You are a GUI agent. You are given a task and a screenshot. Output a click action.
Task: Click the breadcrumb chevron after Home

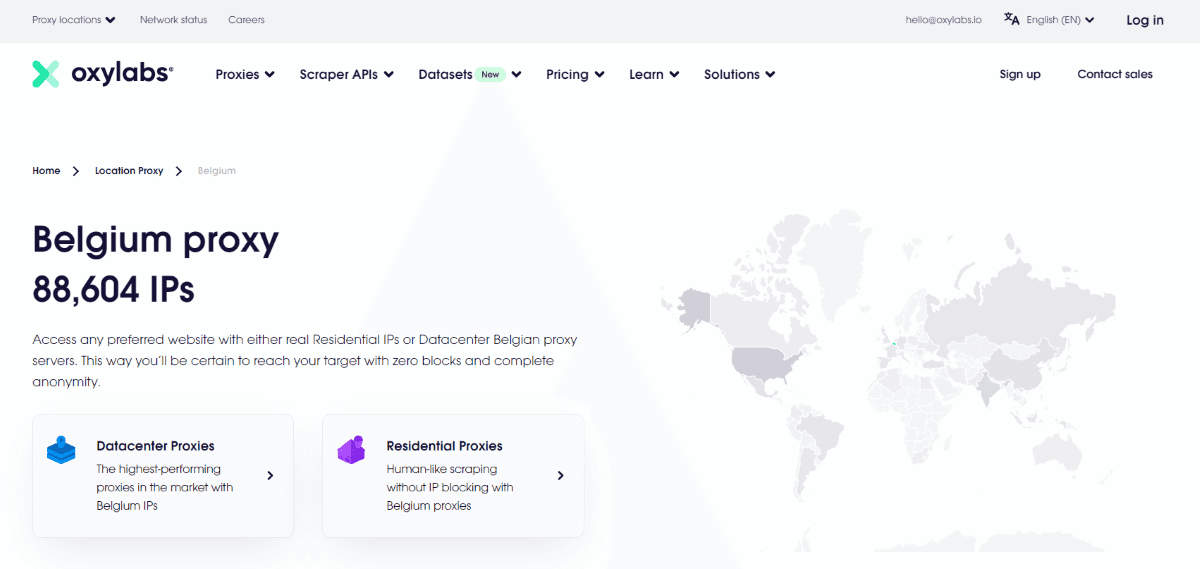click(x=76, y=171)
